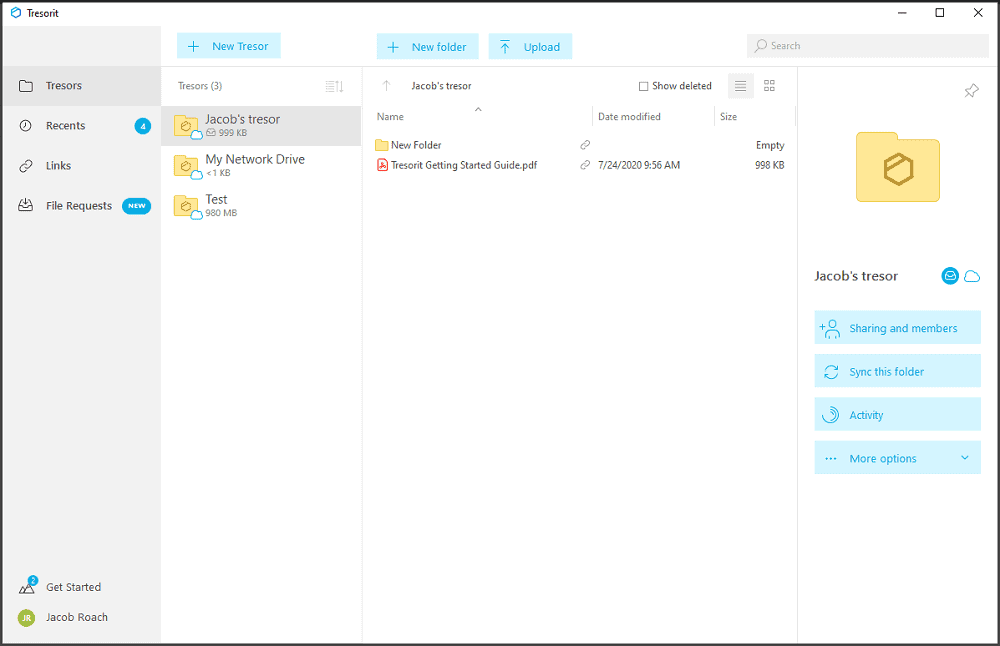The height and width of the screenshot is (646, 1000).
Task: Maximize the Tresorit window
Action: pos(939,13)
